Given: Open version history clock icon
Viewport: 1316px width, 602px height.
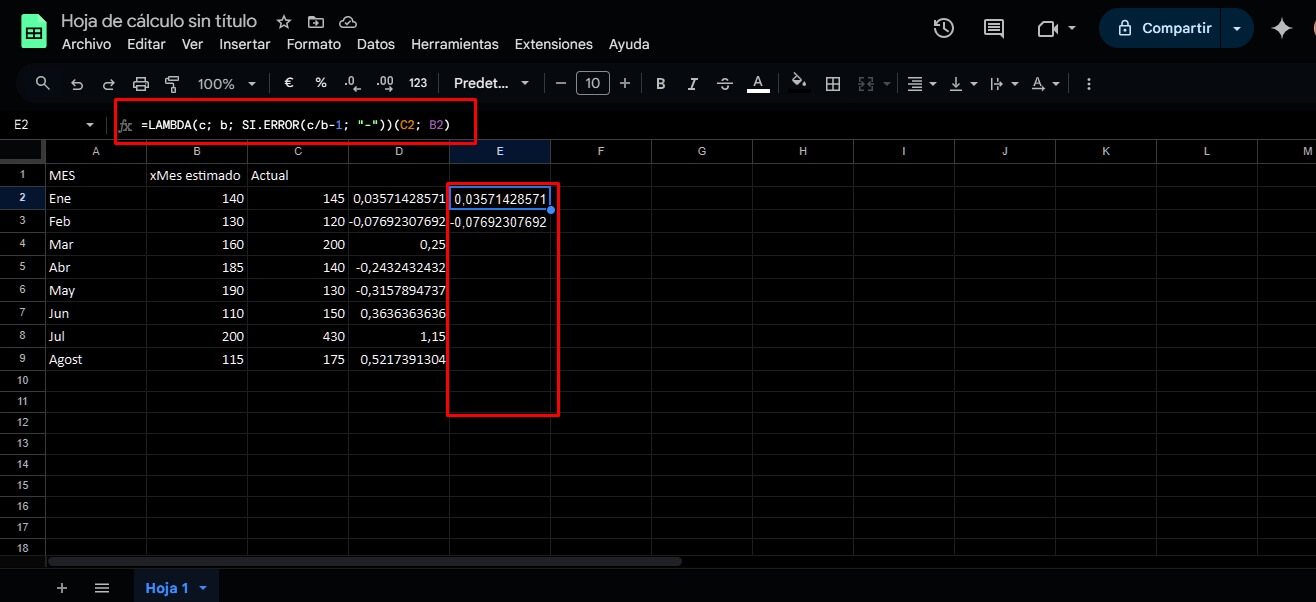Looking at the screenshot, I should (x=943, y=29).
